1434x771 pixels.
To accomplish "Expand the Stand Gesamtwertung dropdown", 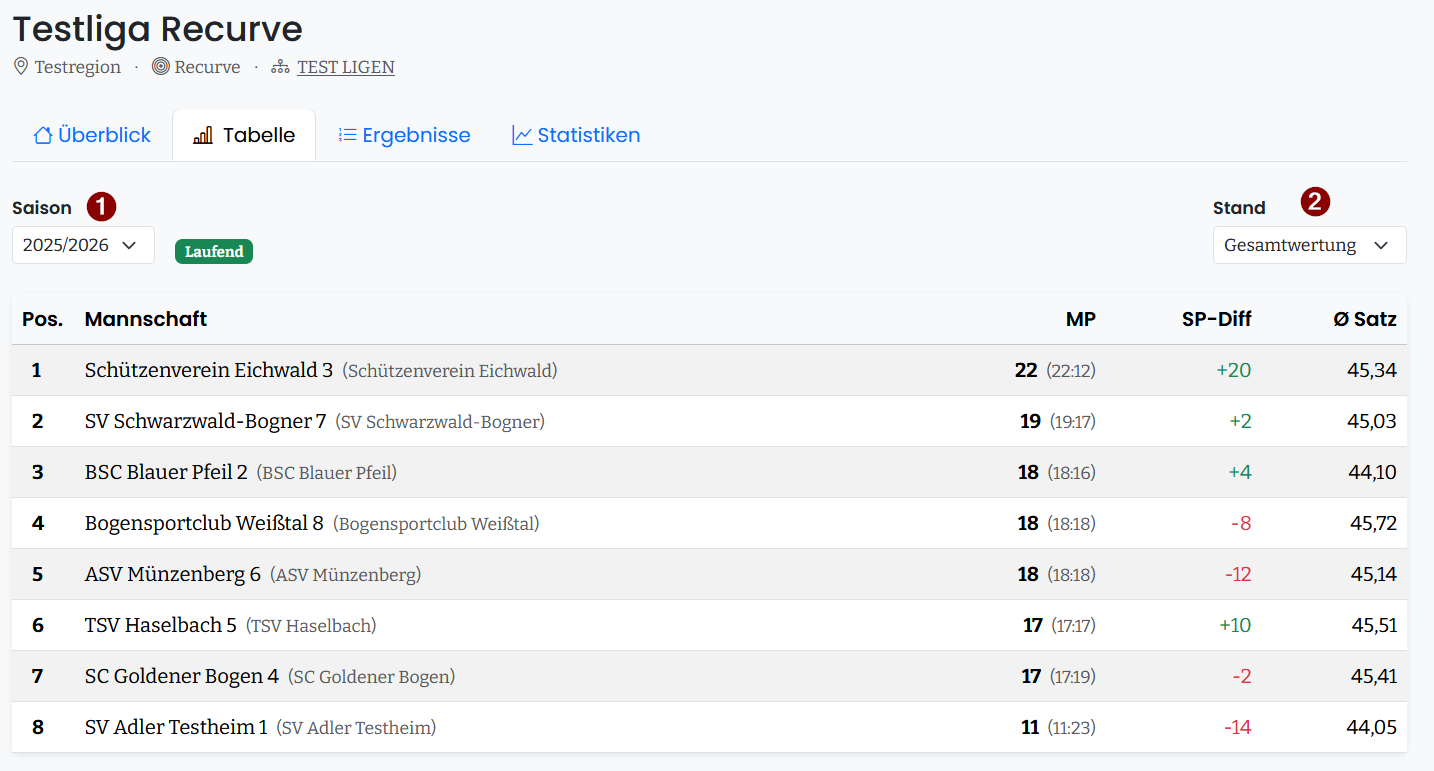I will click(1309, 245).
